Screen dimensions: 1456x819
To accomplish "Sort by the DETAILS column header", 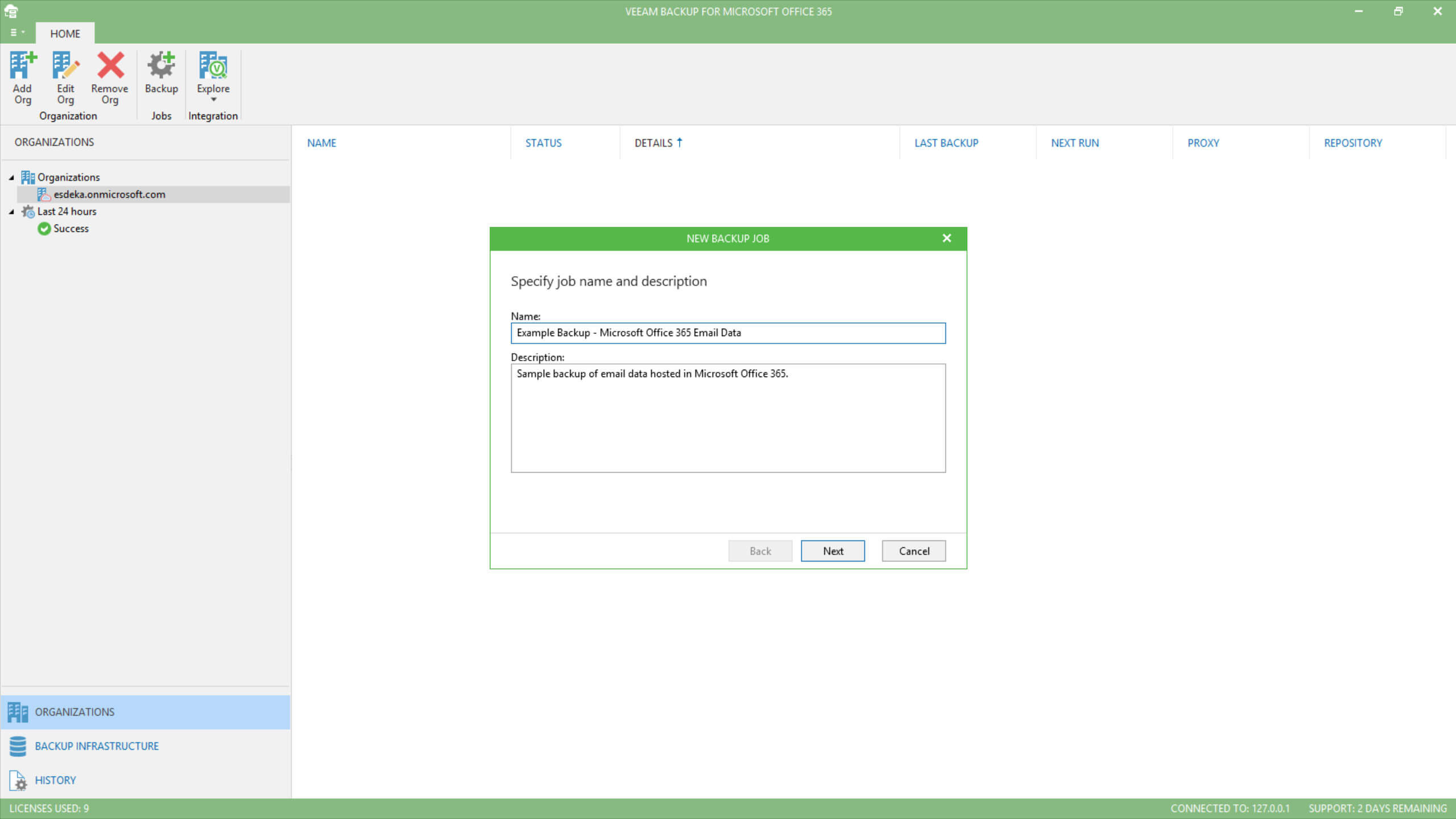I will click(x=653, y=143).
